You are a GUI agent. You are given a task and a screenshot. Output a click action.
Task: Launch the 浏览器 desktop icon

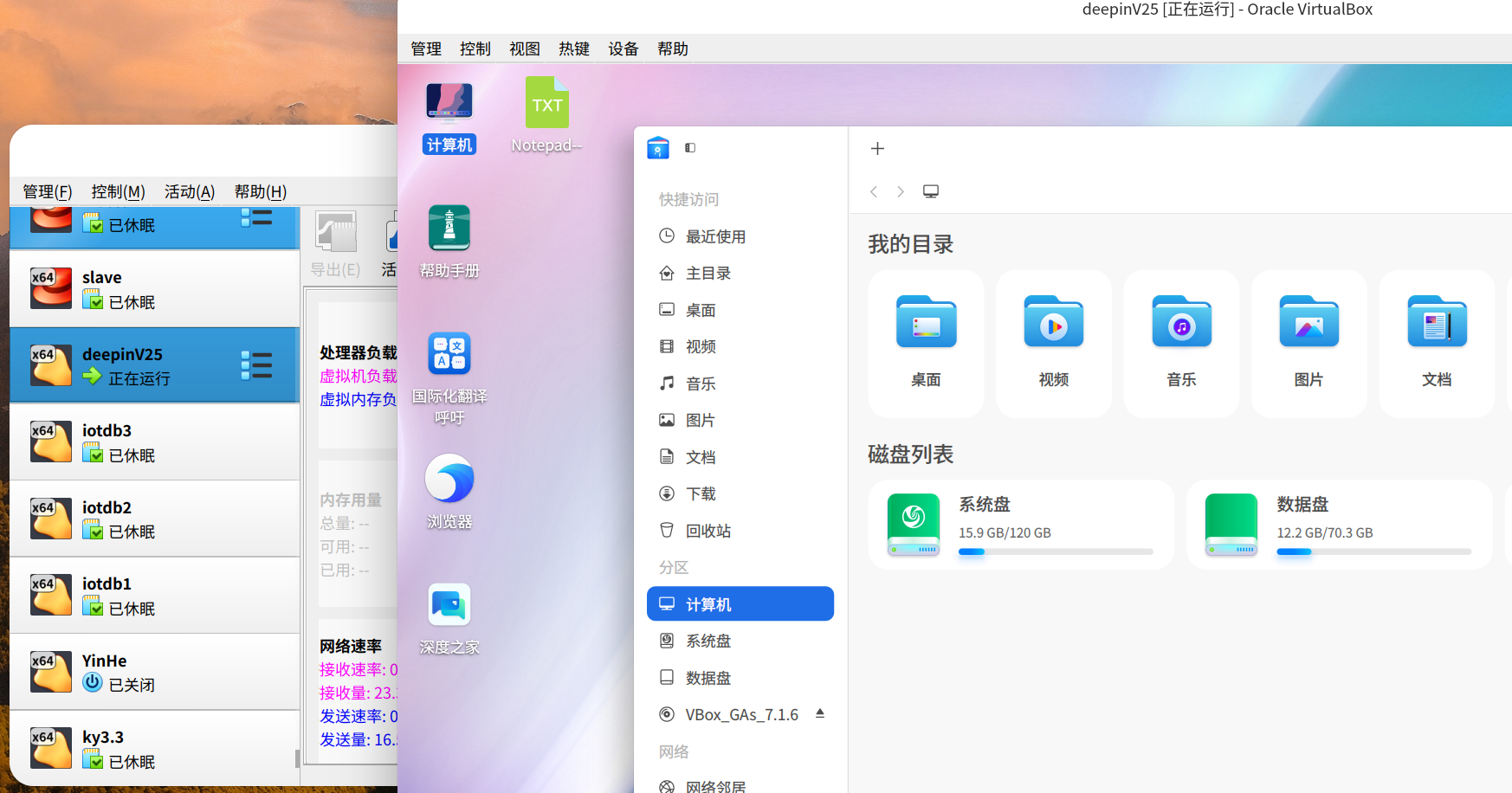[x=449, y=492]
